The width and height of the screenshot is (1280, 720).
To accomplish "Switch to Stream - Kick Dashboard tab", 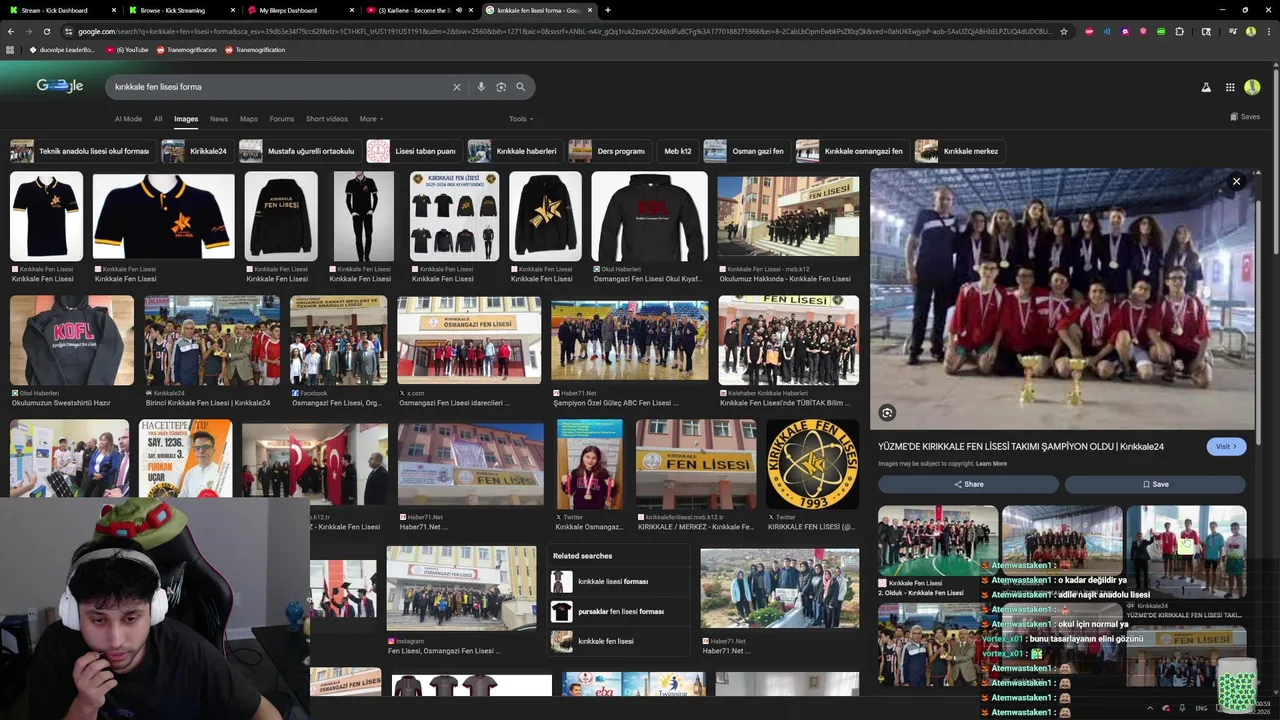I will 60,10.
